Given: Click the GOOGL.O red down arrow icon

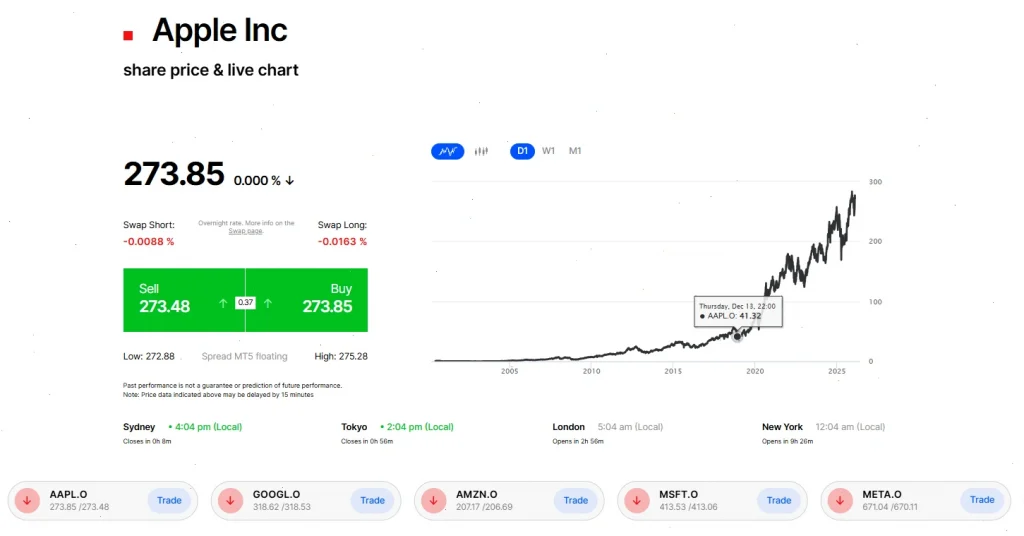Looking at the screenshot, I should [x=231, y=500].
